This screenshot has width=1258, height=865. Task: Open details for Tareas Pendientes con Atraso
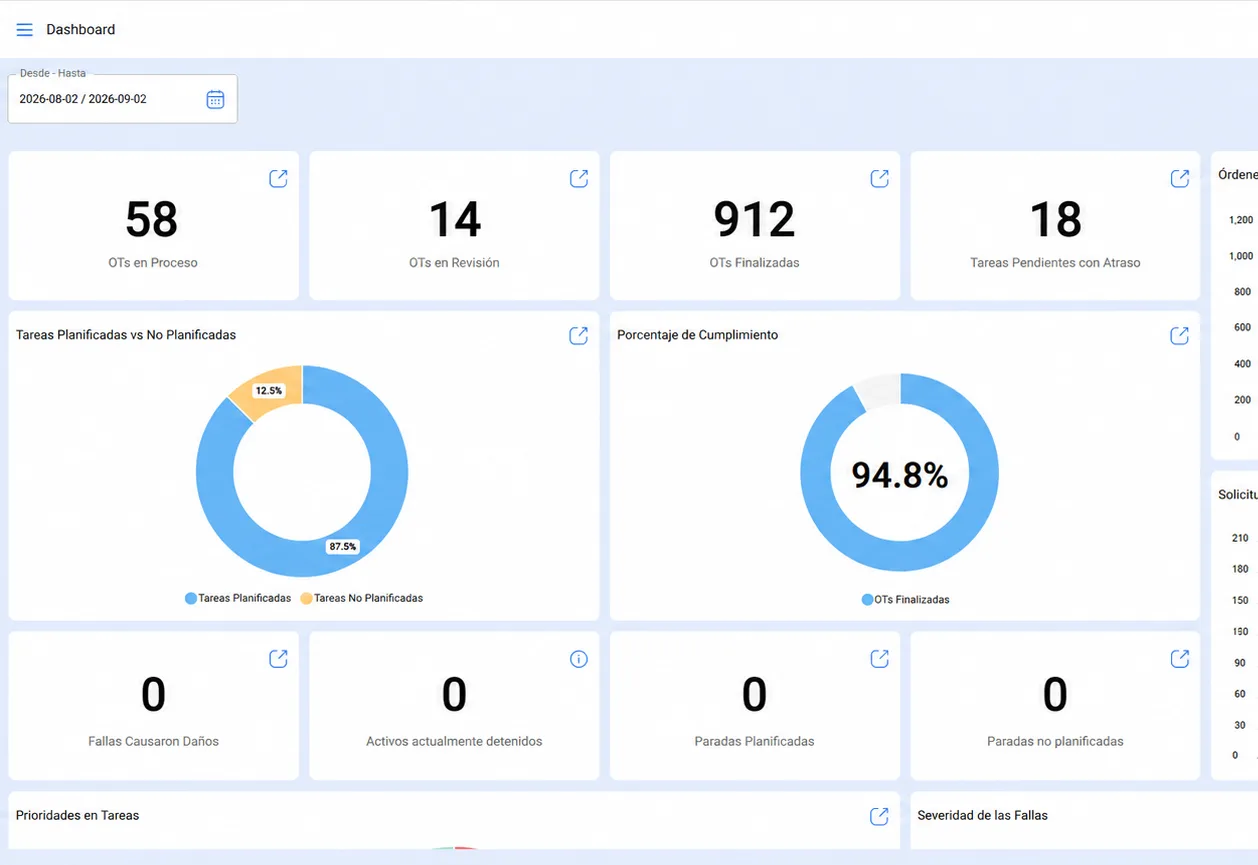point(1180,178)
